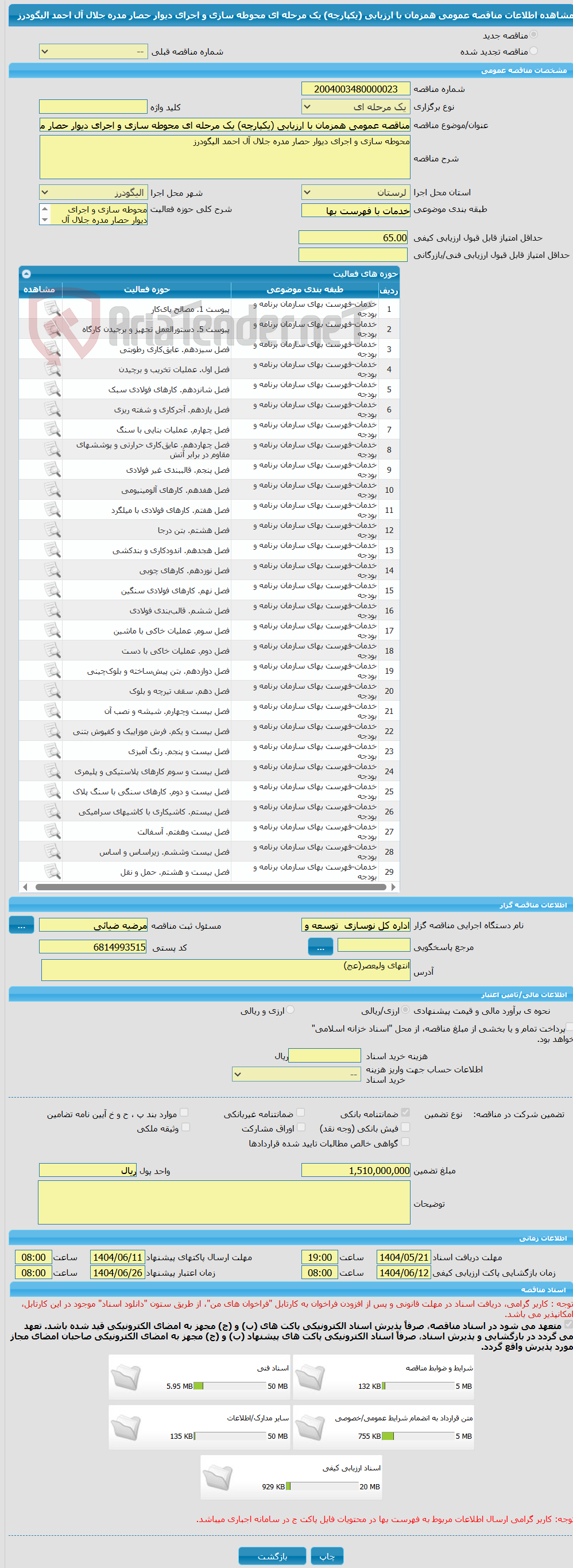Click the اسناد فنی size progress bar
This screenshot has height=1568, width=573.
(x=229, y=1386)
